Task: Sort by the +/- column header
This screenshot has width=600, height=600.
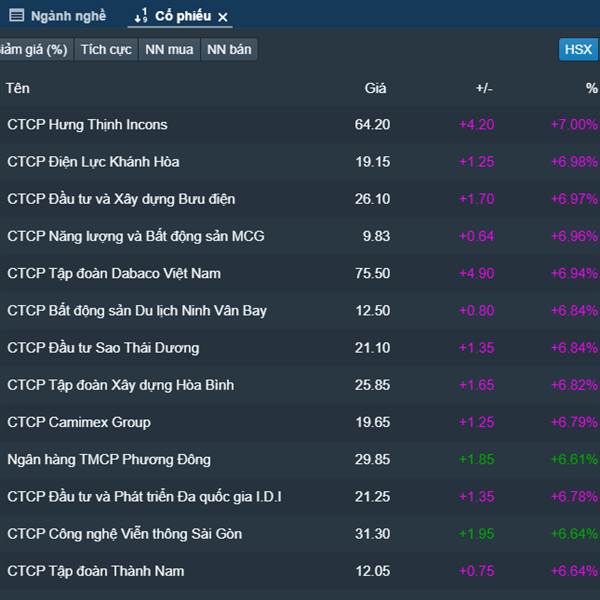Action: [484, 88]
